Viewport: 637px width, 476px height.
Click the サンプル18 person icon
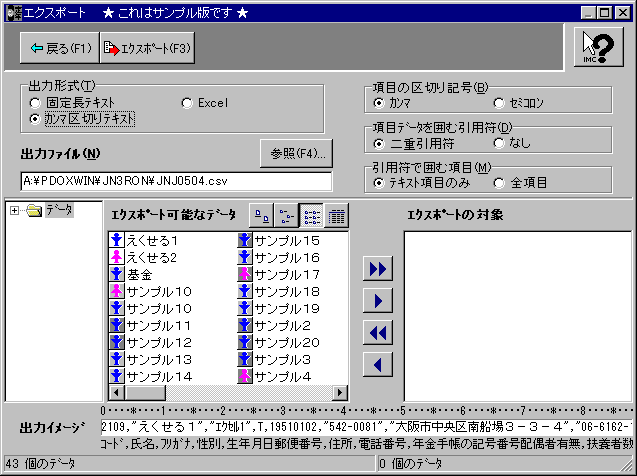point(245,292)
